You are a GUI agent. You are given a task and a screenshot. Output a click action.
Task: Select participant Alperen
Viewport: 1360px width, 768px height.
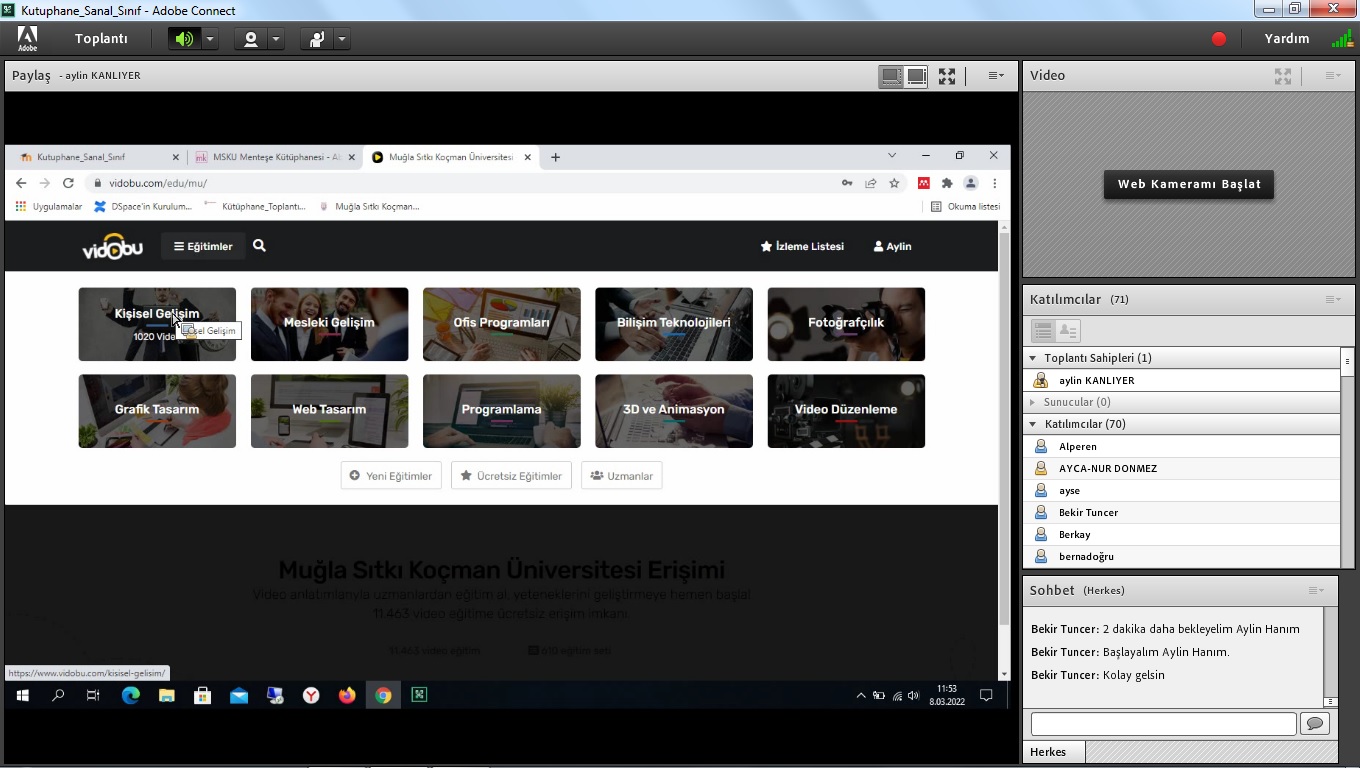tap(1182, 446)
